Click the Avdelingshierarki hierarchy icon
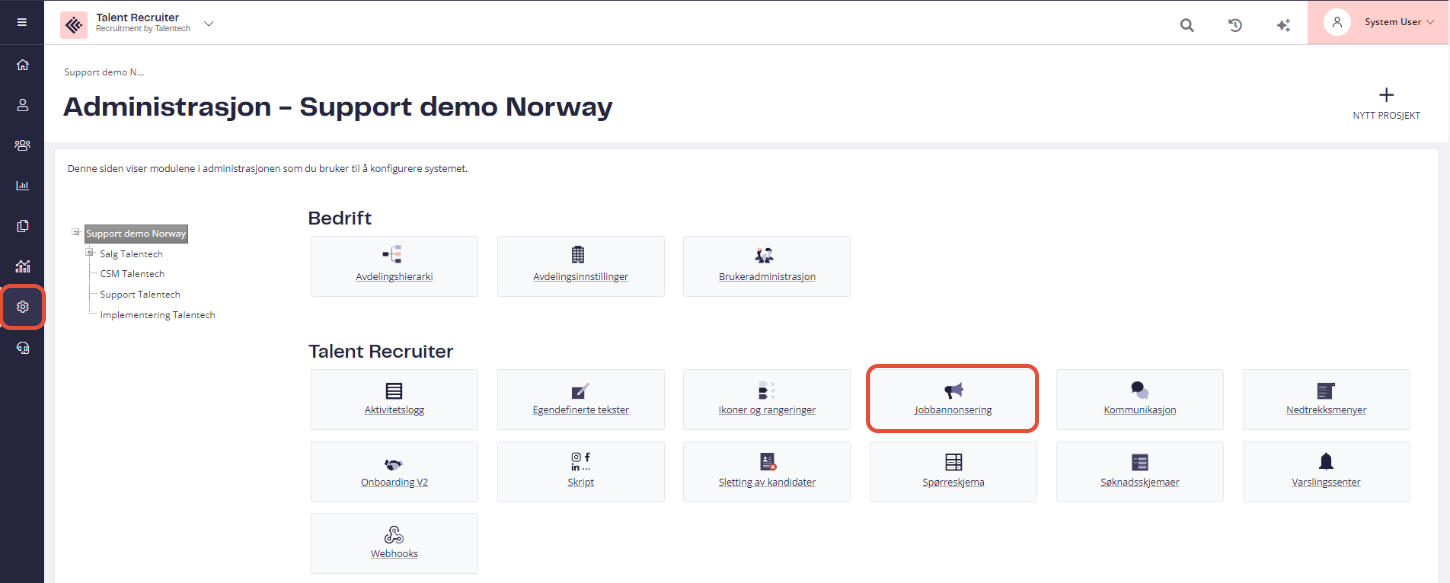1450x583 pixels. click(393, 254)
